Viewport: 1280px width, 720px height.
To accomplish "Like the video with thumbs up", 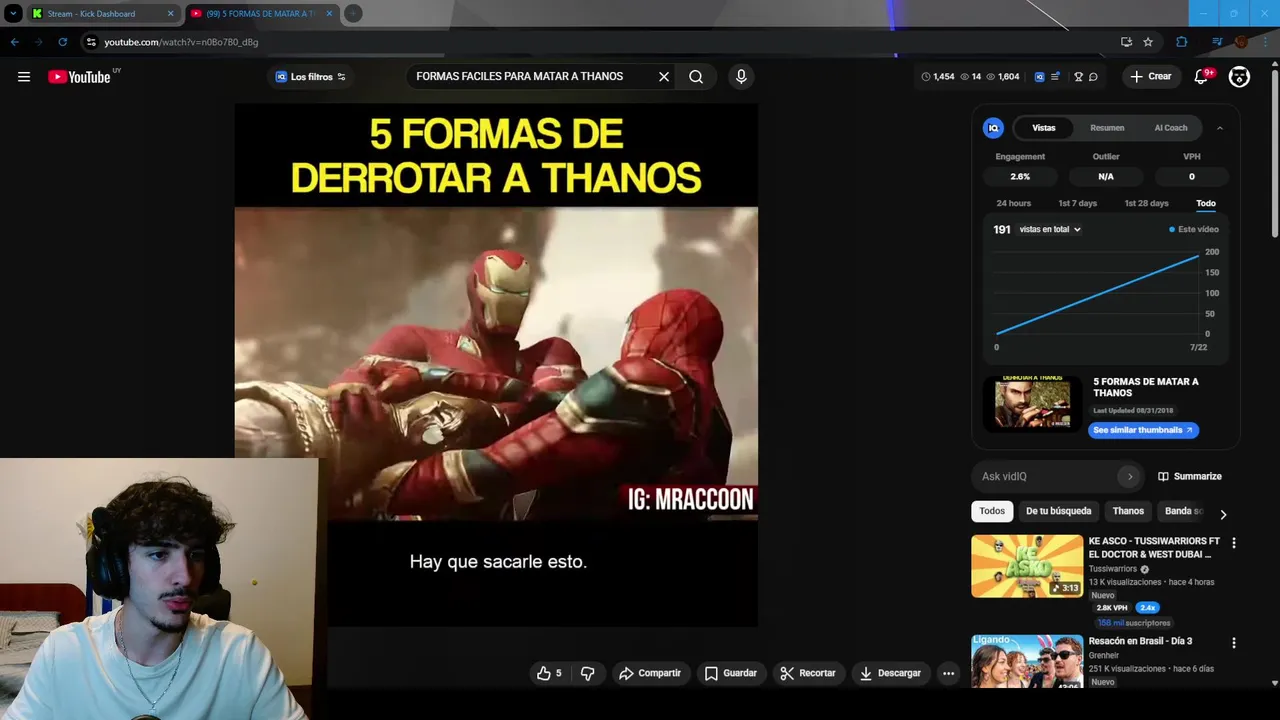I will [549, 674].
